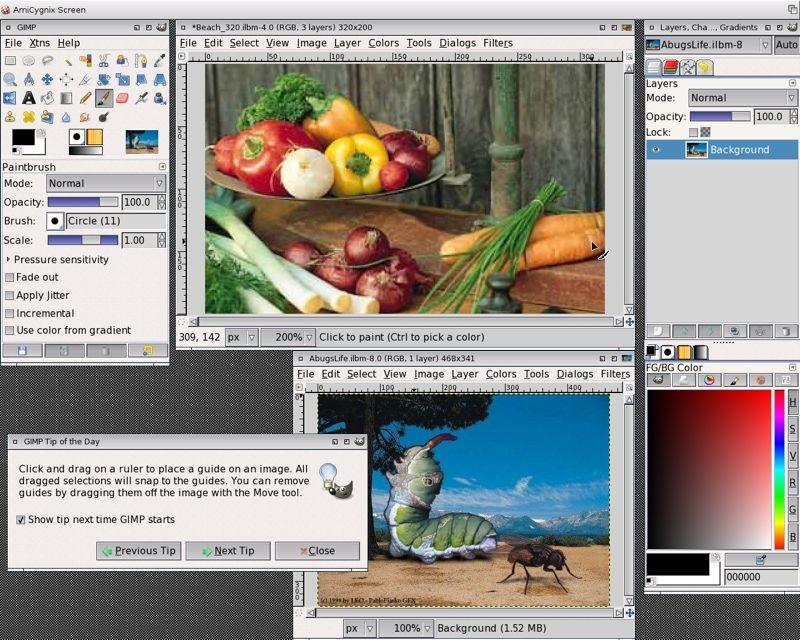Select the pink Eraser tool
This screenshot has width=800, height=640.
click(x=122, y=98)
